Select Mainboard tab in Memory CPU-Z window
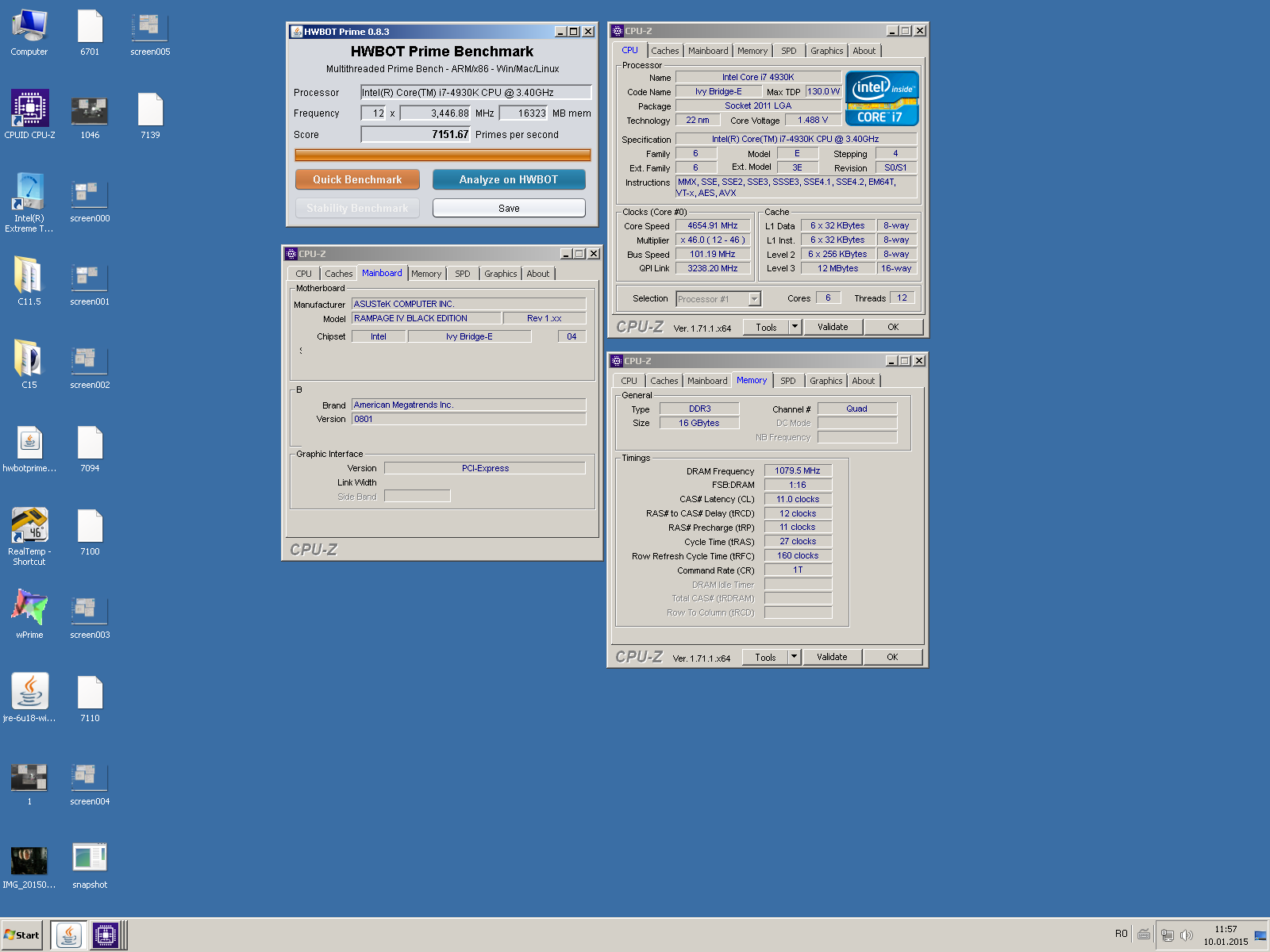This screenshot has width=1270, height=952. coord(707,381)
